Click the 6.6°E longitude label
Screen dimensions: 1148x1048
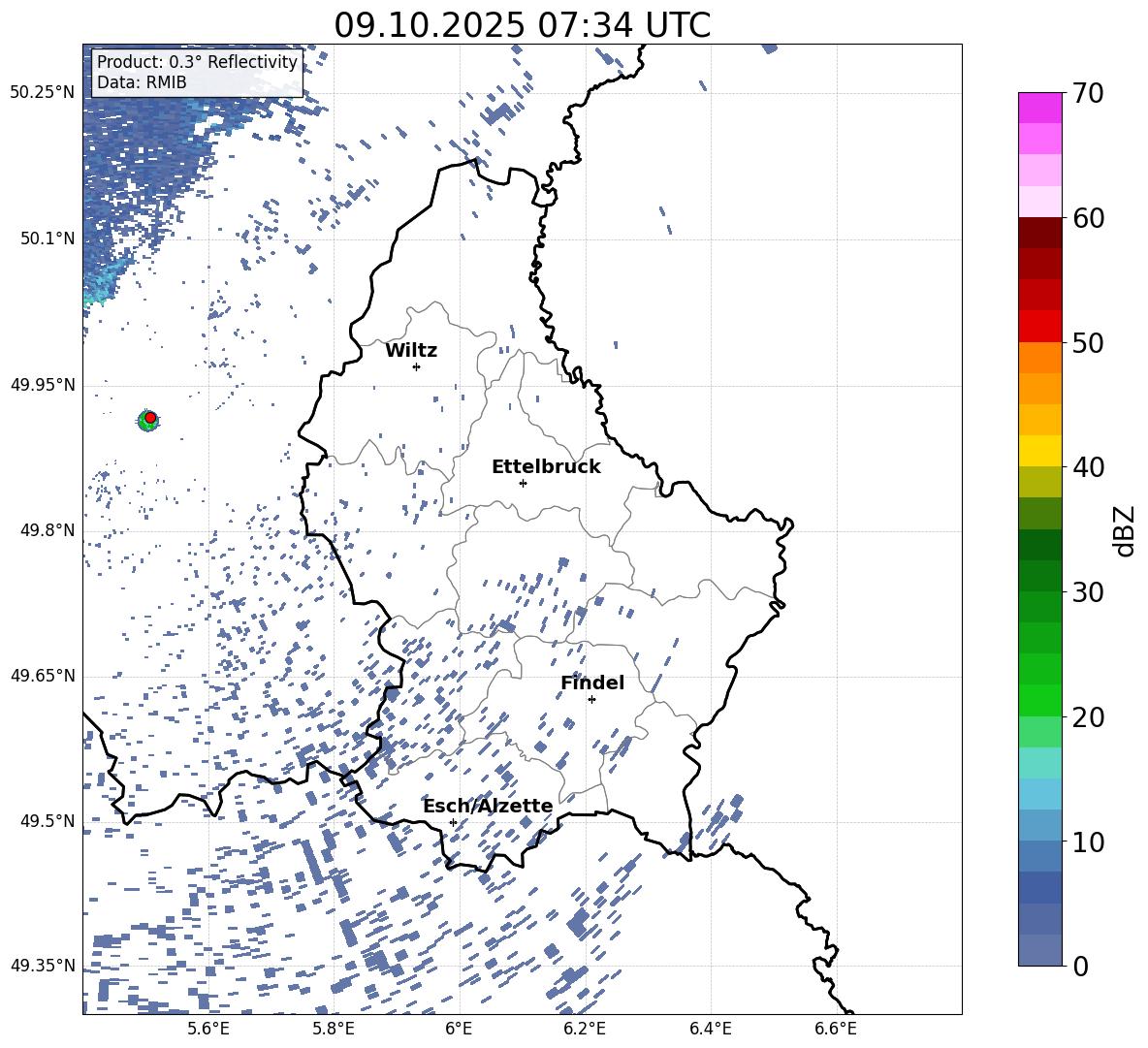[836, 1029]
